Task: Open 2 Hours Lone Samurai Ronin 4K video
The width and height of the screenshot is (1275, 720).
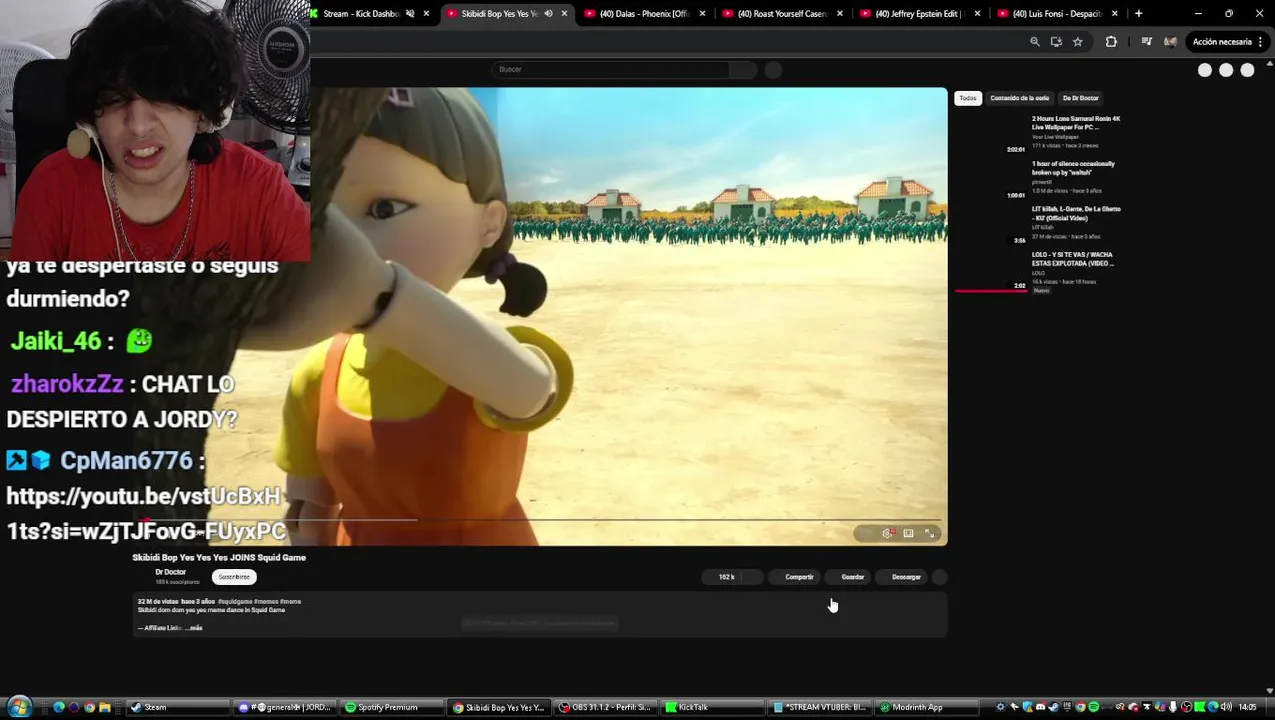Action: coord(1076,123)
